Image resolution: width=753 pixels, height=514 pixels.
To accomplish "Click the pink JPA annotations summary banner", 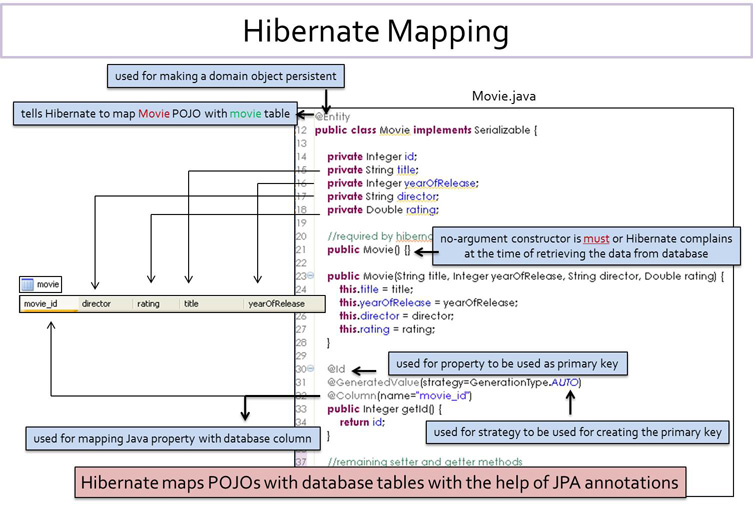I will (x=381, y=484).
